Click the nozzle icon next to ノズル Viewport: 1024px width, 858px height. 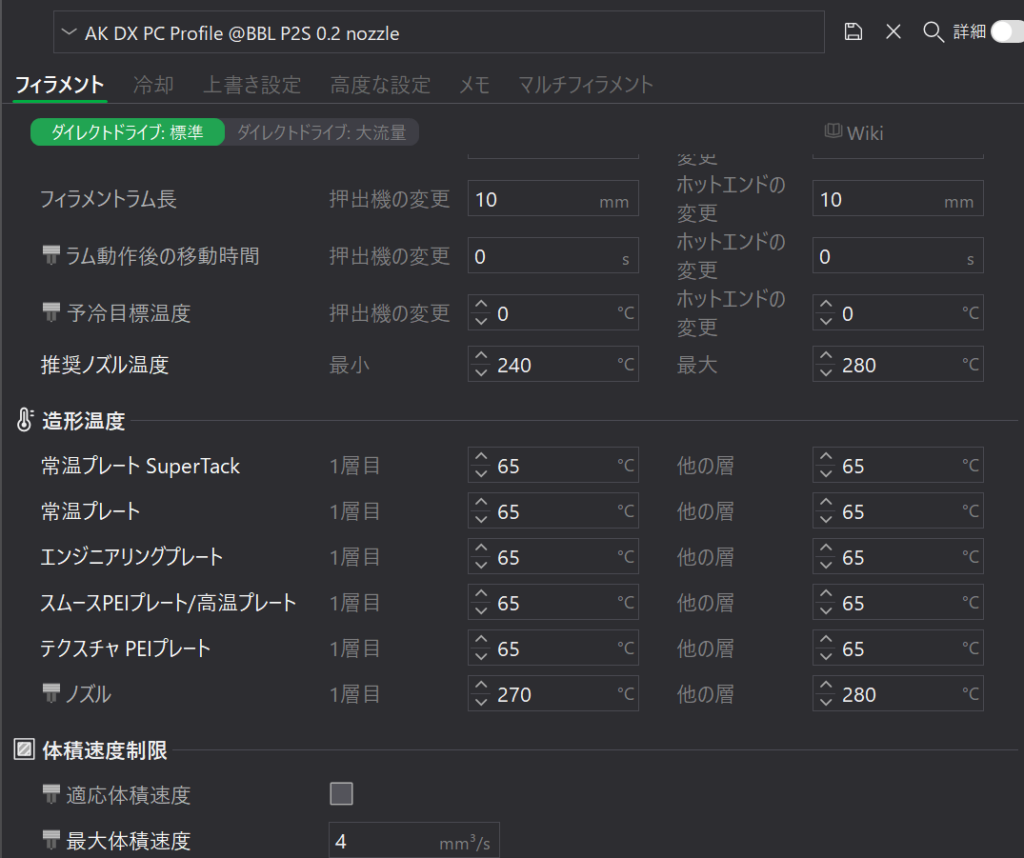(x=51, y=694)
